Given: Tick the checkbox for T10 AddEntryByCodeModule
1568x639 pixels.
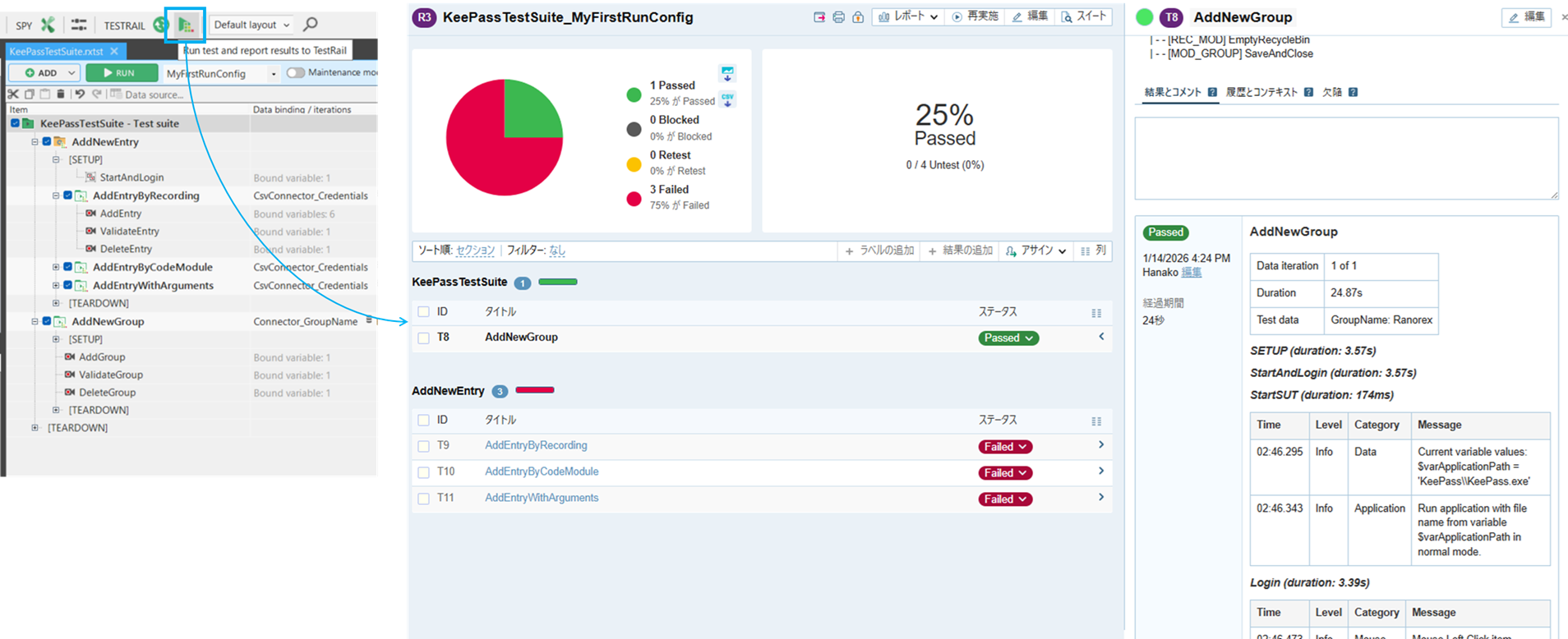Looking at the screenshot, I should [423, 472].
